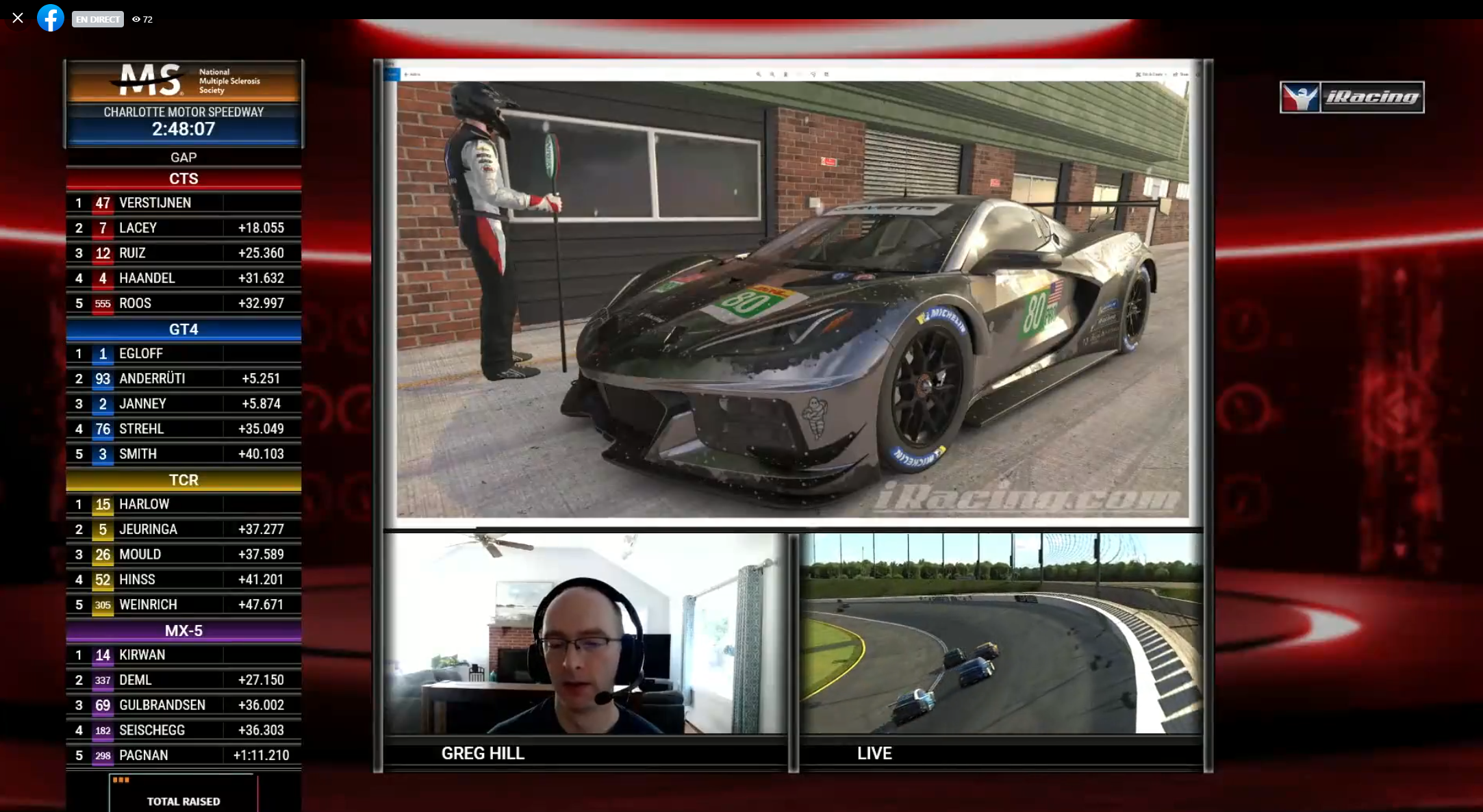Click the iRacing logo in the corner

coord(1352,97)
